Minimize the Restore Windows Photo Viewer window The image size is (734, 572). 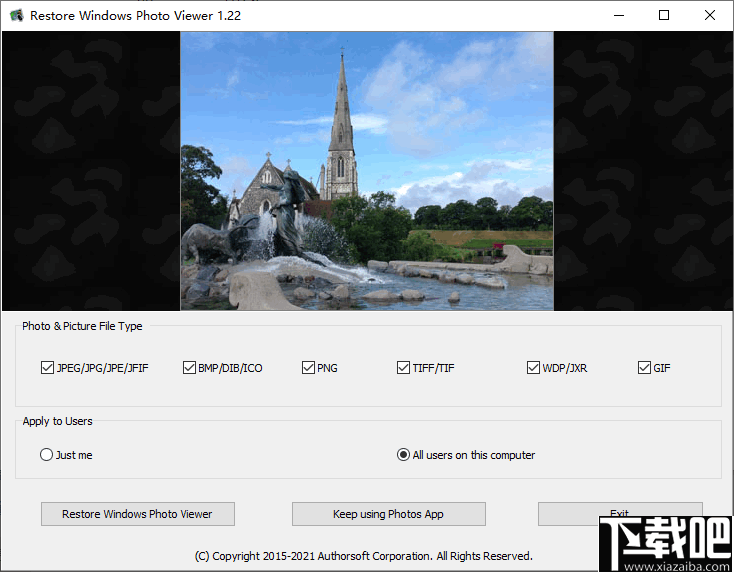point(619,15)
